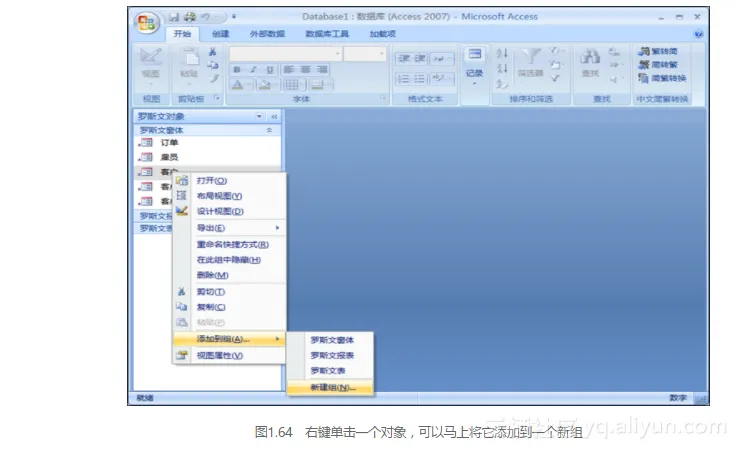Click the ribbon copy icon
Viewport: 738px width, 450px height.
(213, 65)
